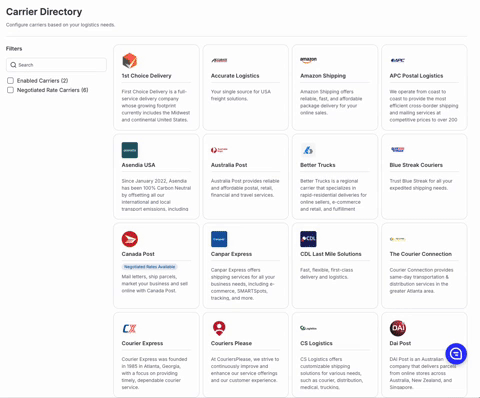Viewport: 480px width, 398px height.
Task: Click the Canpar Express blue logo
Action: coord(219,239)
